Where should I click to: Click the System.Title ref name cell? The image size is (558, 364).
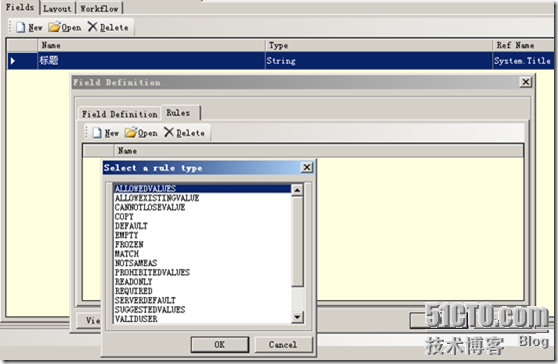(x=523, y=60)
